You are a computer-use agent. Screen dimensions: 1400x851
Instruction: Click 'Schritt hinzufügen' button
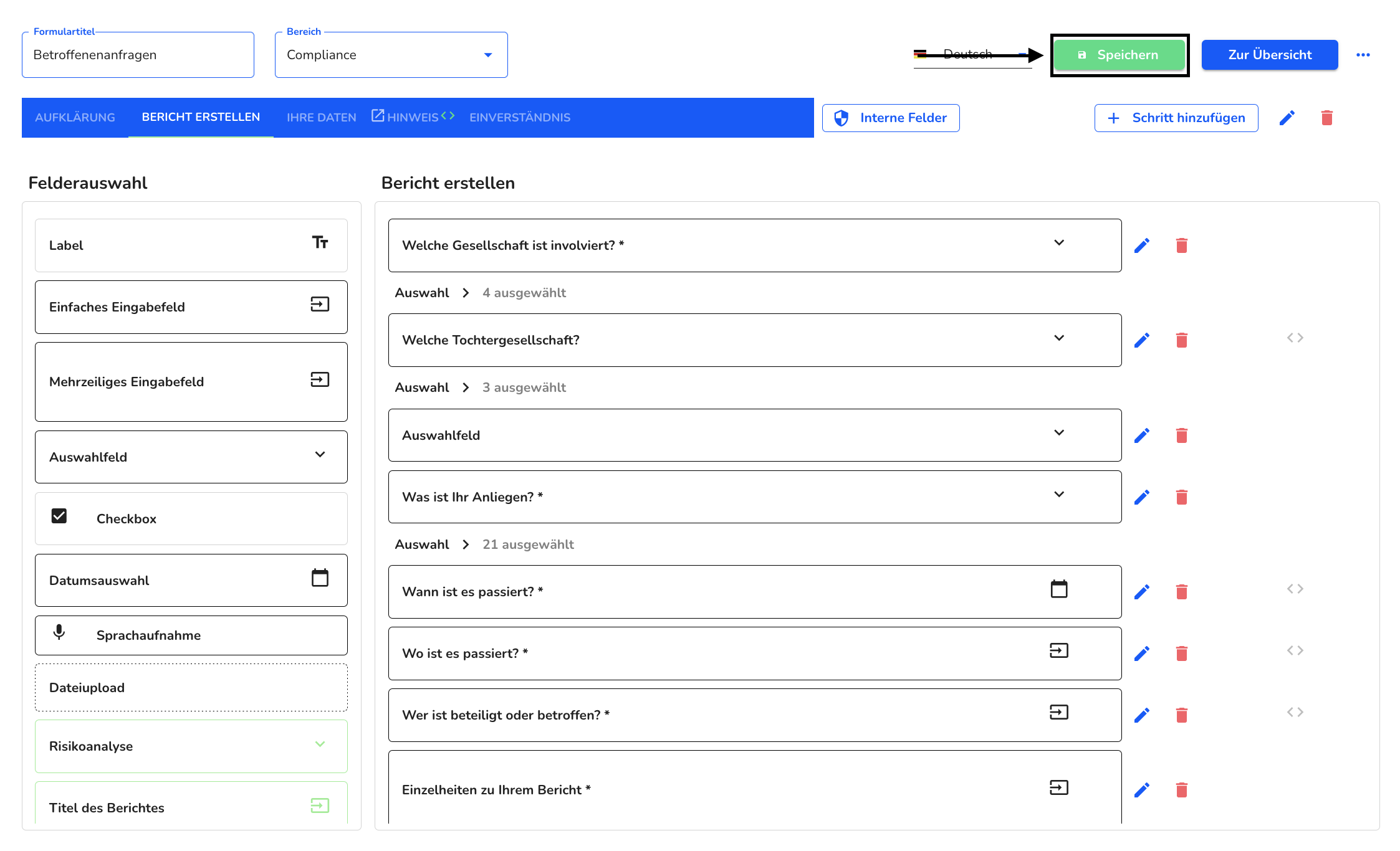[x=1176, y=118]
